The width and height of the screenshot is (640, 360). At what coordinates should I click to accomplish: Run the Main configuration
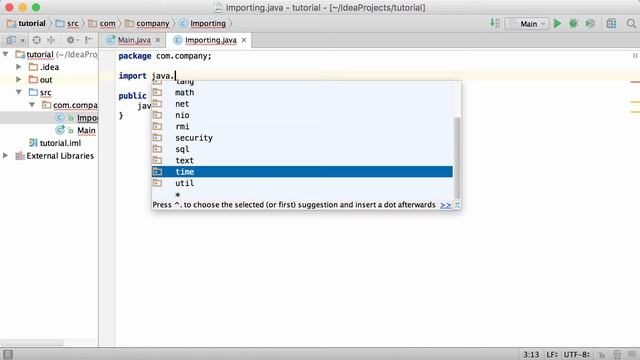[557, 24]
